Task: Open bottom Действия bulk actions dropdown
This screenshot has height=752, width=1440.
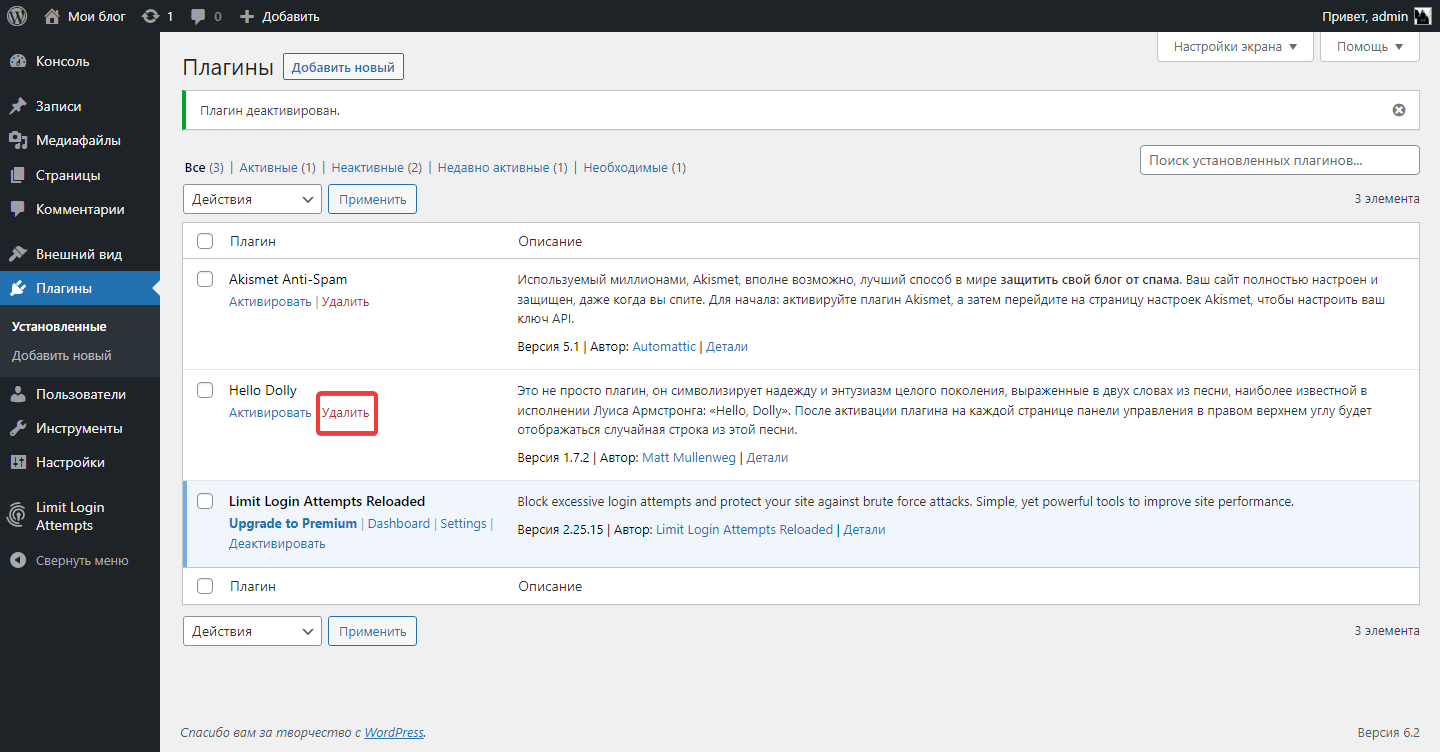Action: (253, 631)
